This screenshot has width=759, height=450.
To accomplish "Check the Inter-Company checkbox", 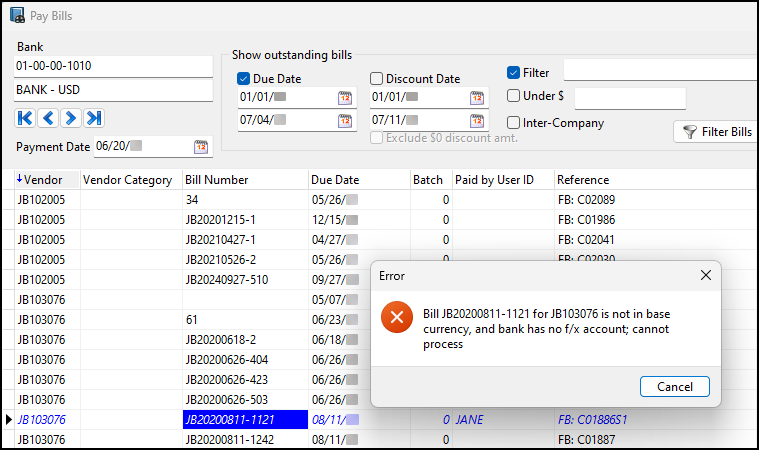I will click(x=513, y=123).
